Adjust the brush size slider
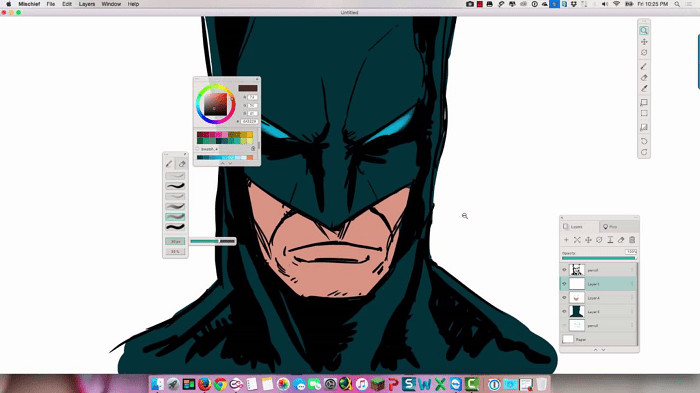The height and width of the screenshot is (393, 700). click(212, 241)
